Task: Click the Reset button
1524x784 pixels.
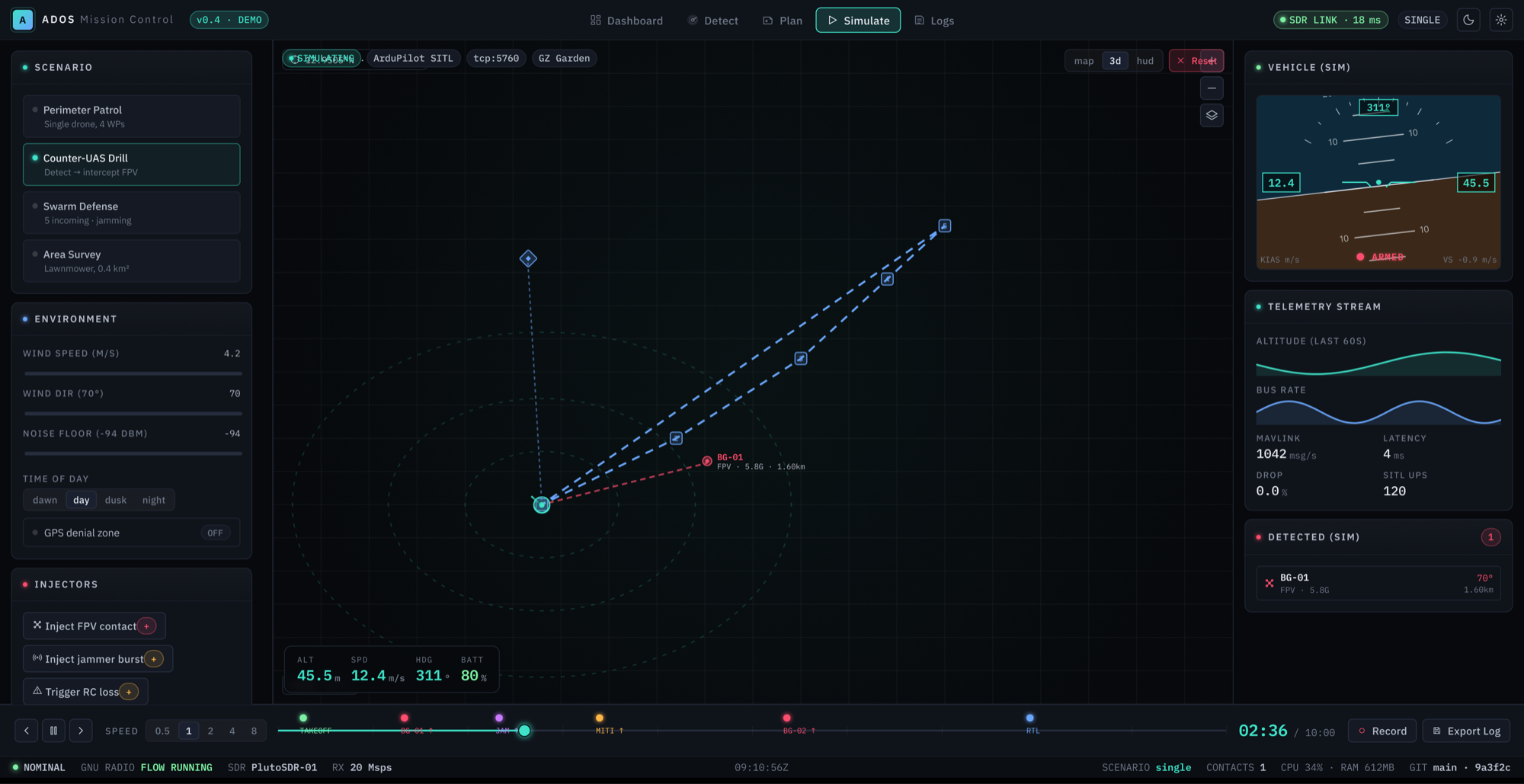Action: (x=1196, y=61)
